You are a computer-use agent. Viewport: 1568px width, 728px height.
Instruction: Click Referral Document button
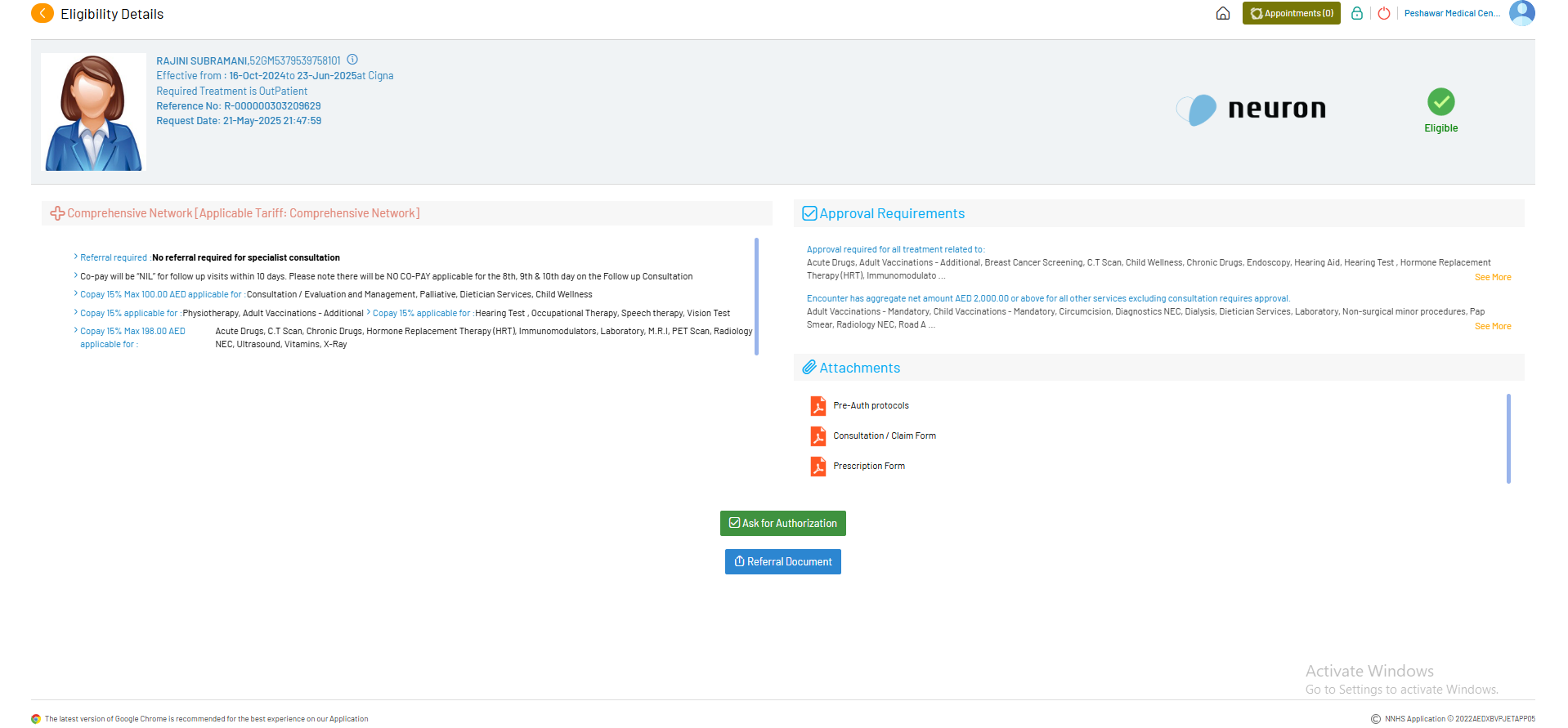783,562
